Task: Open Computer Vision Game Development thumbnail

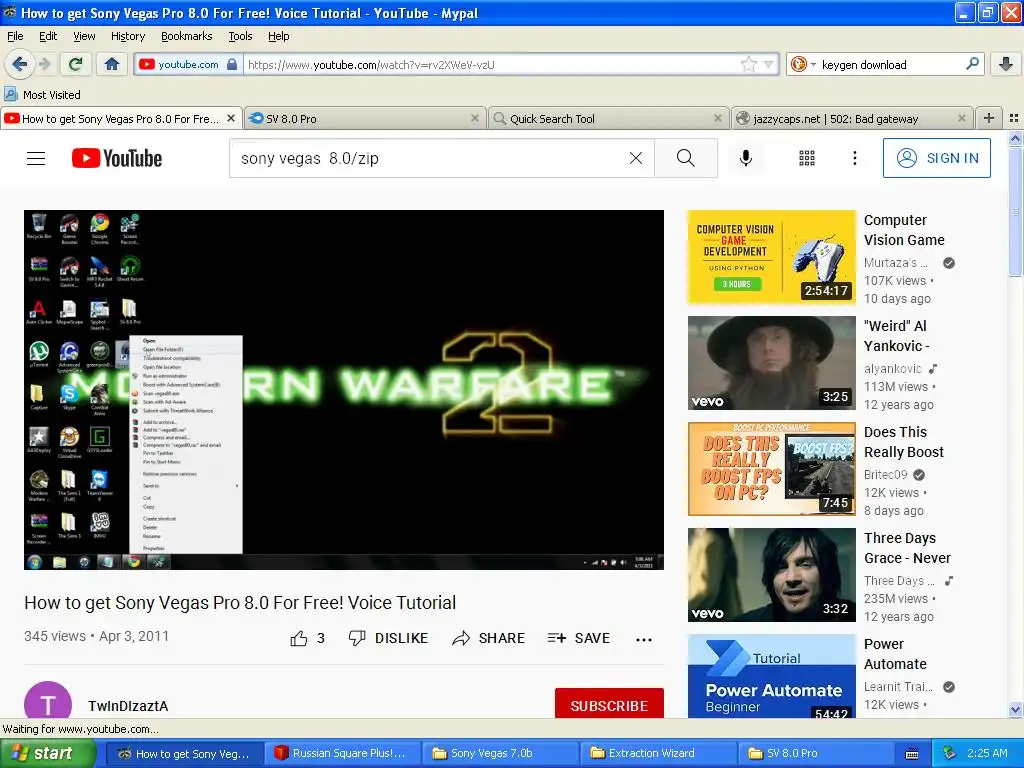Action: 771,257
